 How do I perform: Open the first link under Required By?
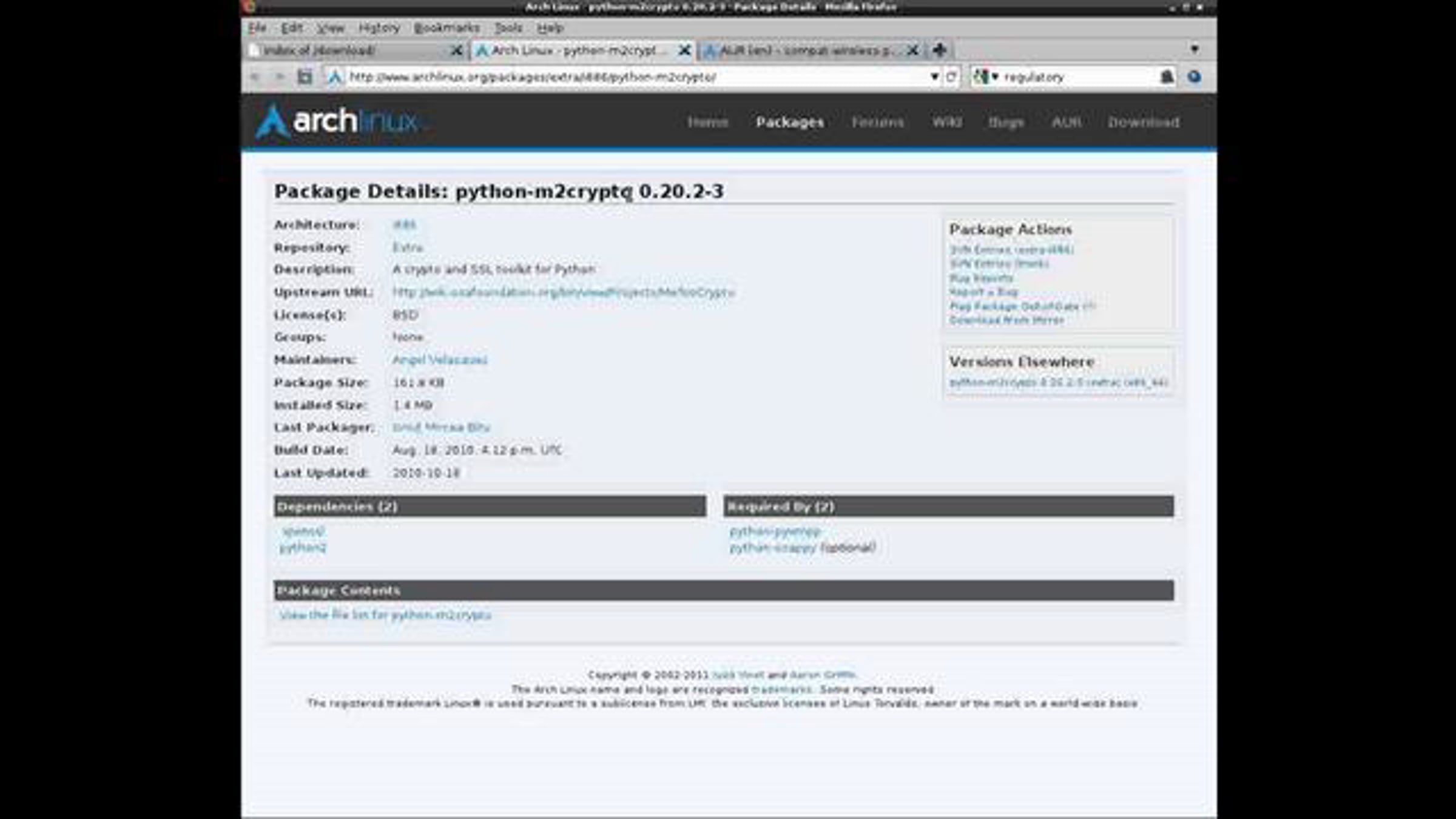click(x=775, y=532)
